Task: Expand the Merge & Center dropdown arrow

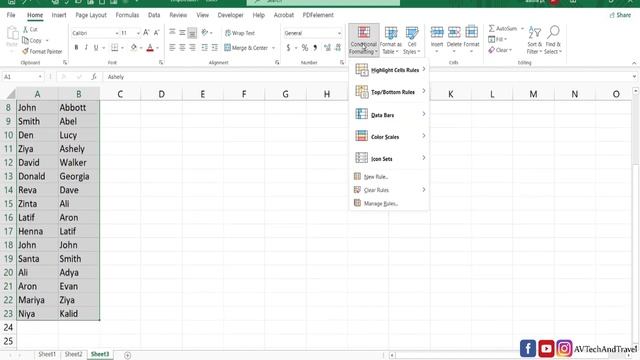Action: [x=273, y=48]
